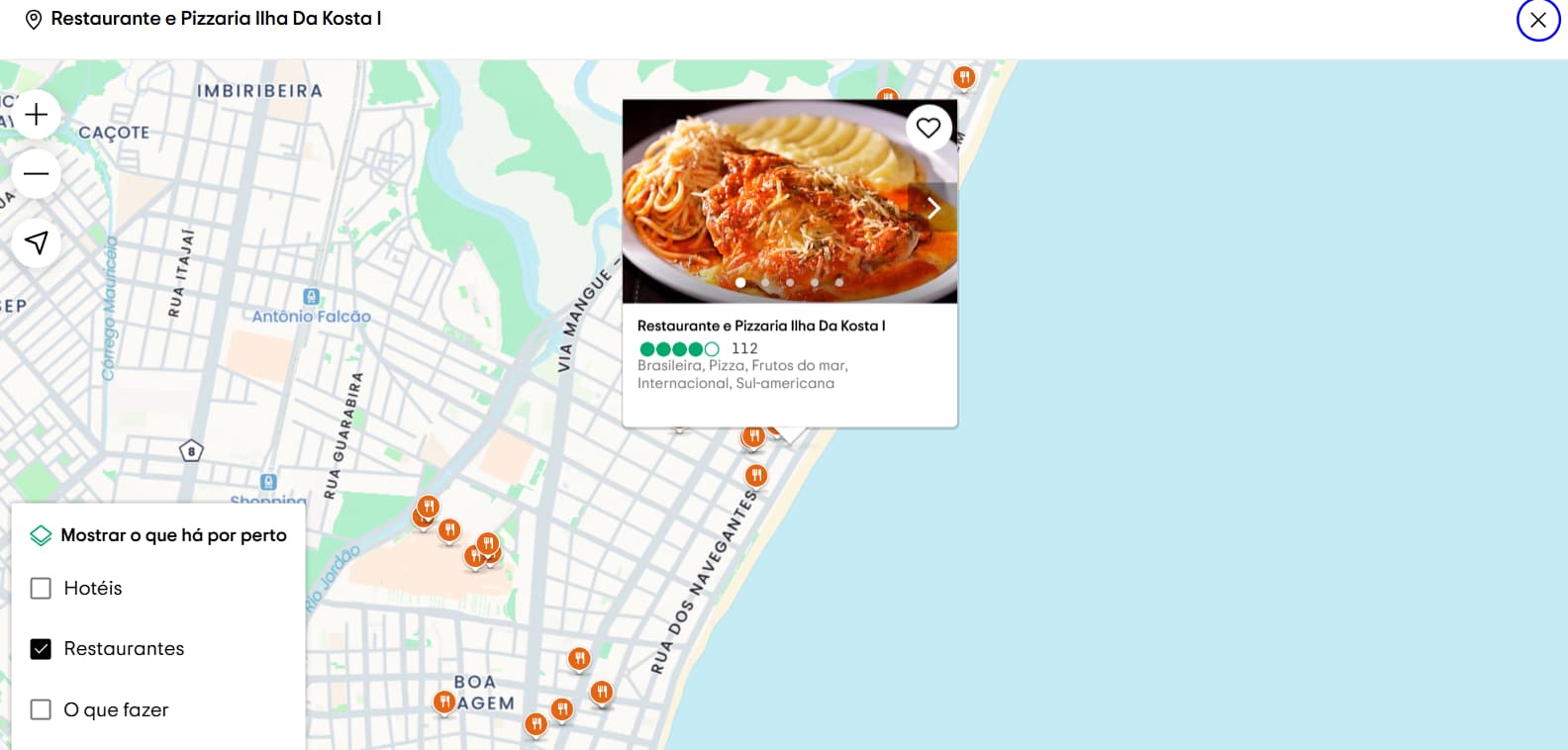Viewport: 1568px width, 750px height.
Task: Collapse the Mostrar o que há por perto panel
Action: tap(158, 535)
